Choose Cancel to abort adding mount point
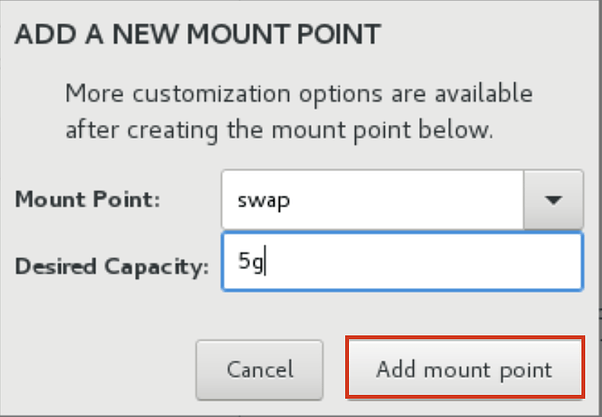This screenshot has width=602, height=417. 260,370
